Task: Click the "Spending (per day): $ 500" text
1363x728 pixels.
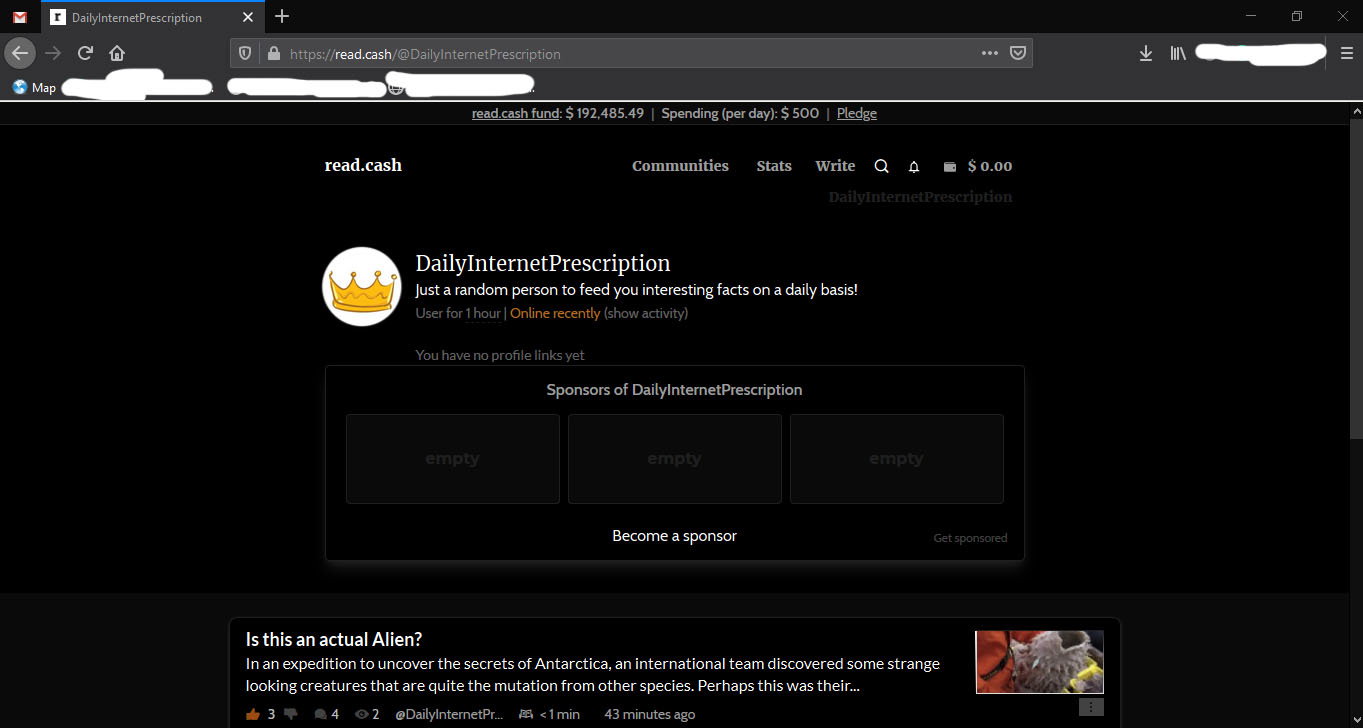Action: tap(740, 113)
